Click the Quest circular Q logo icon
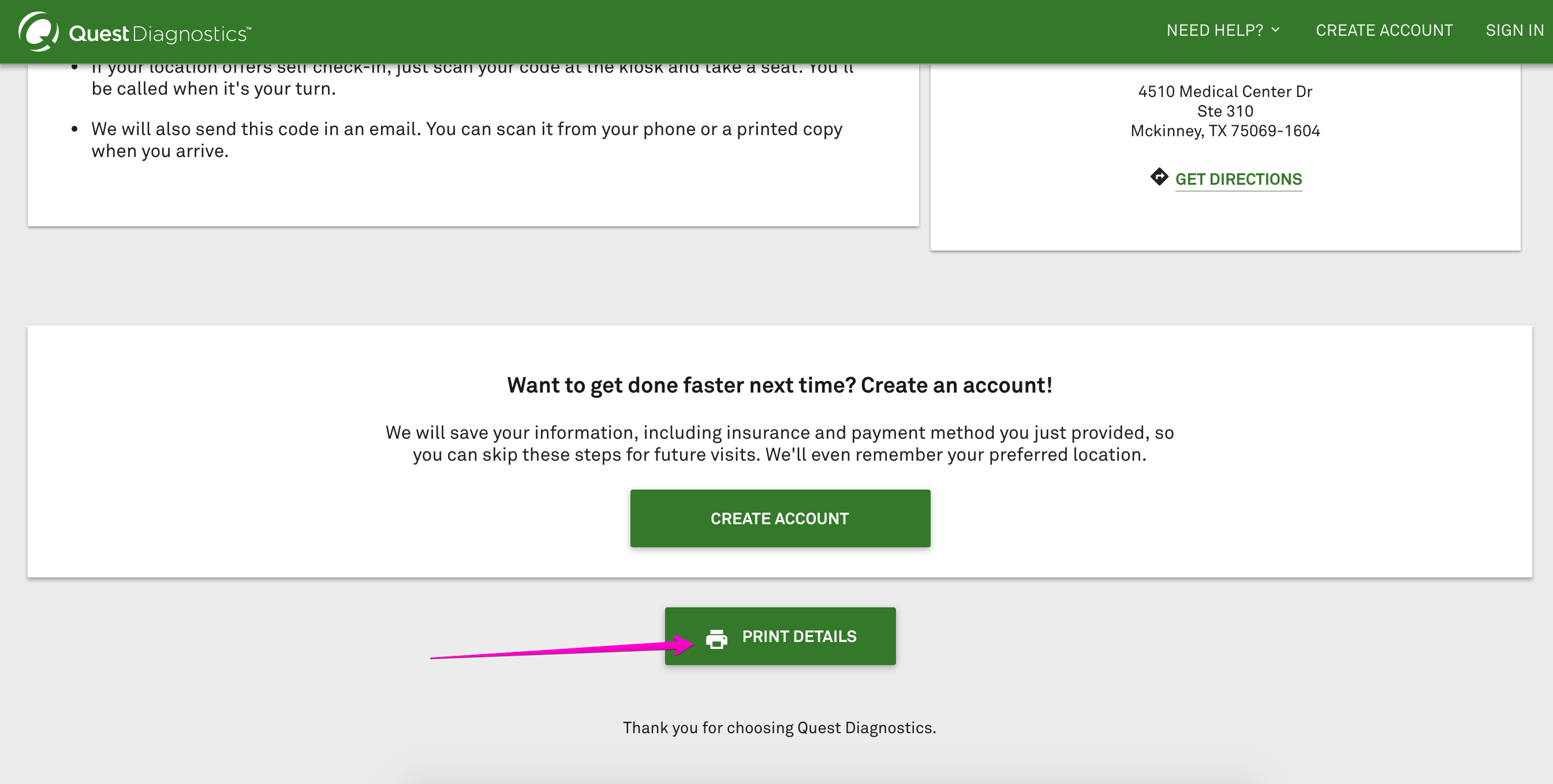Viewport: 1553px width, 784px height. coord(38,31)
